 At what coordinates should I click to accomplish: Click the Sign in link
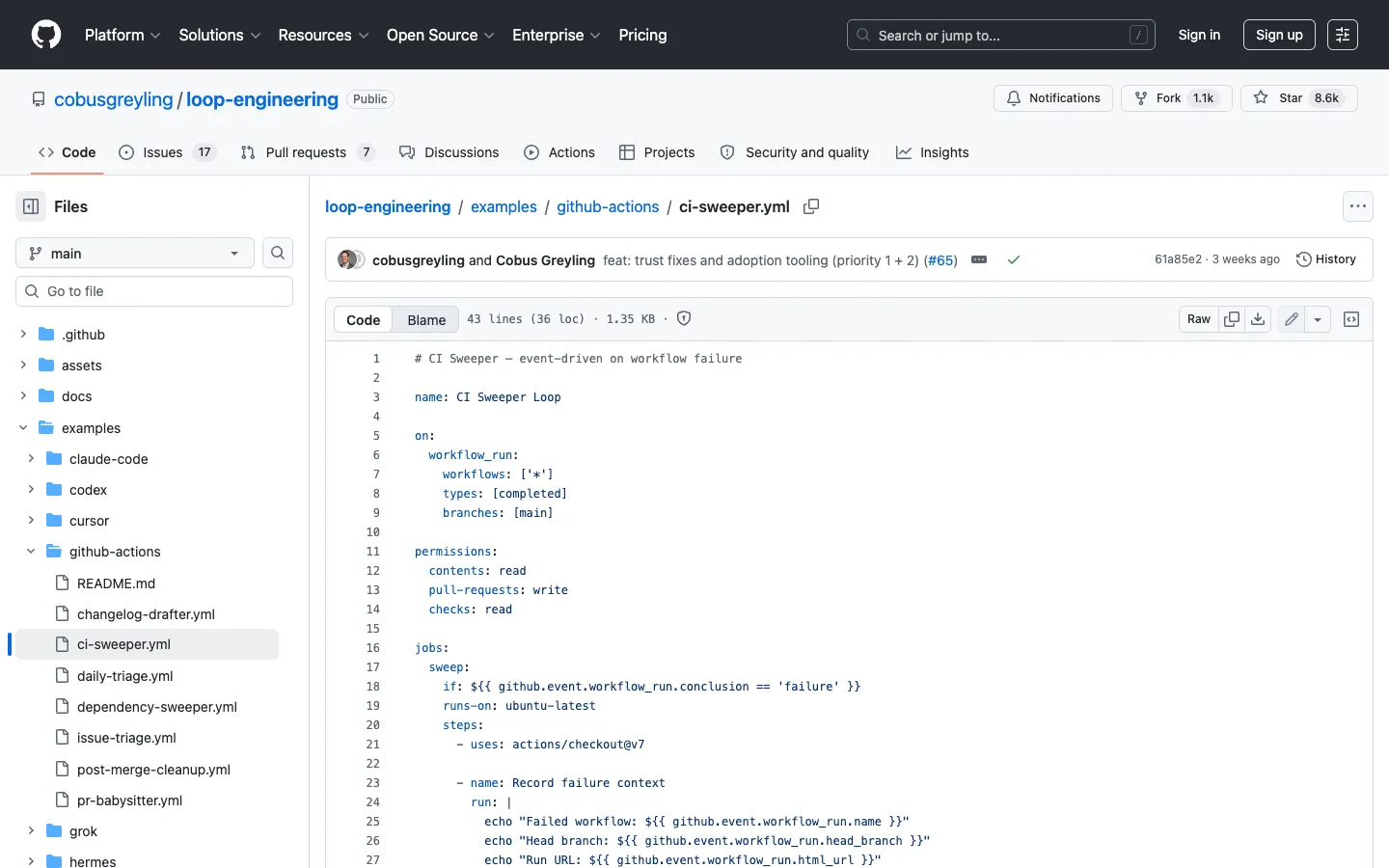point(1199,35)
